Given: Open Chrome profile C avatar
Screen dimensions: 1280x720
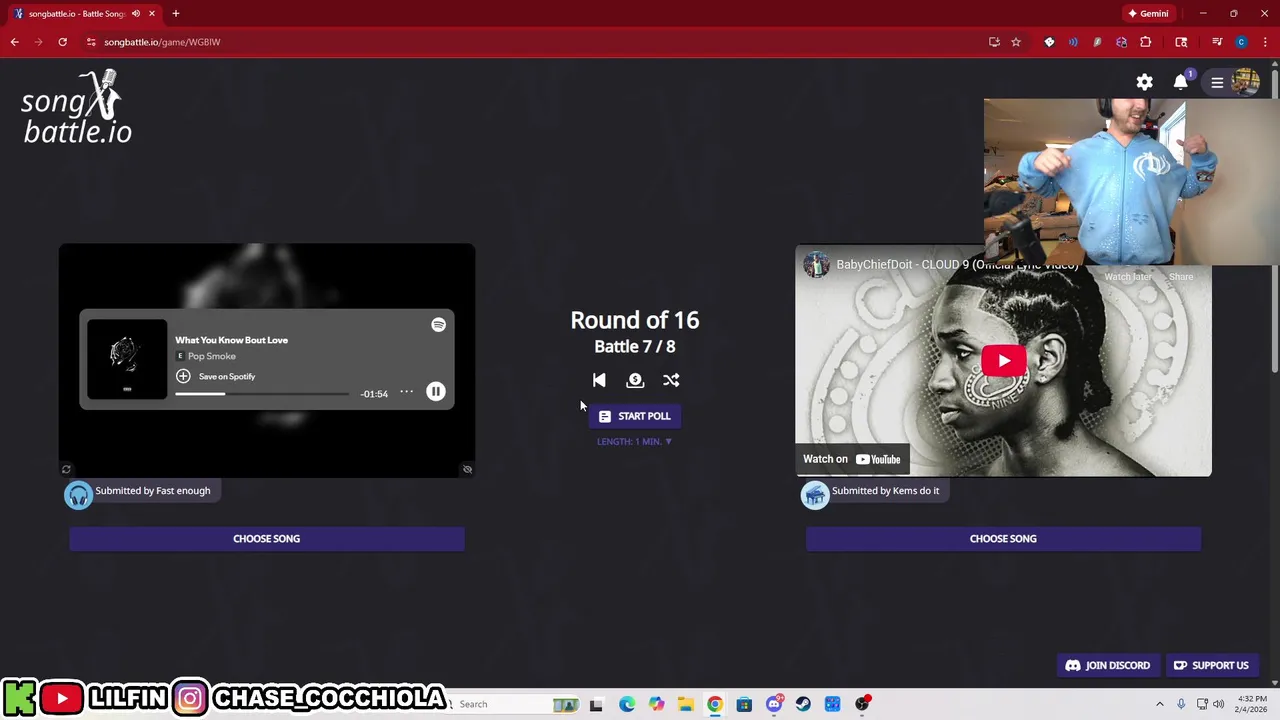Looking at the screenshot, I should click(1241, 42).
